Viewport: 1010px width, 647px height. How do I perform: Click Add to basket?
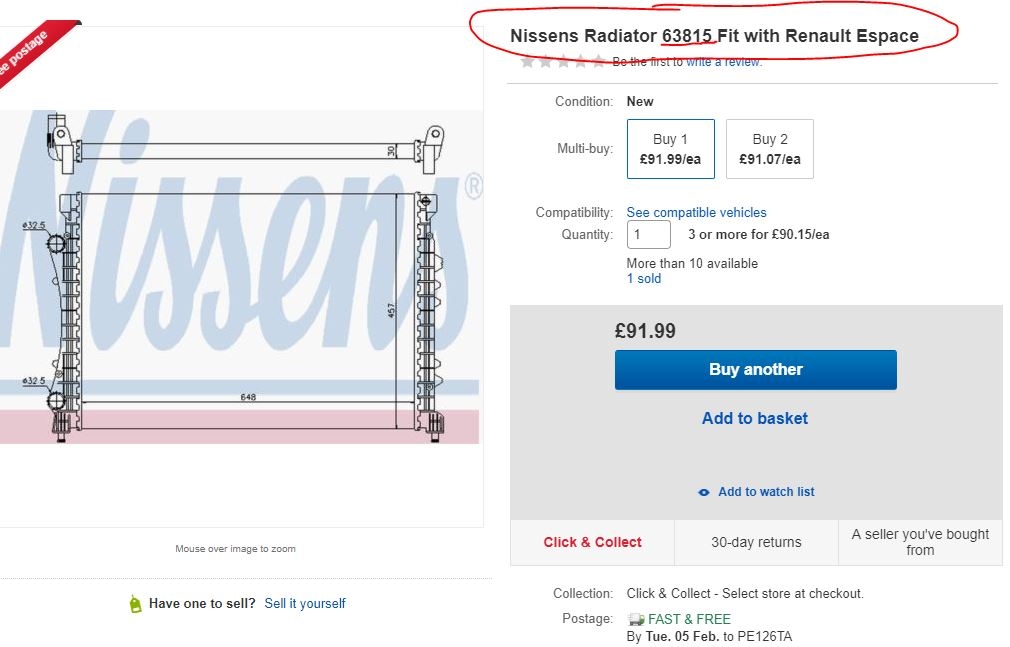(x=755, y=418)
